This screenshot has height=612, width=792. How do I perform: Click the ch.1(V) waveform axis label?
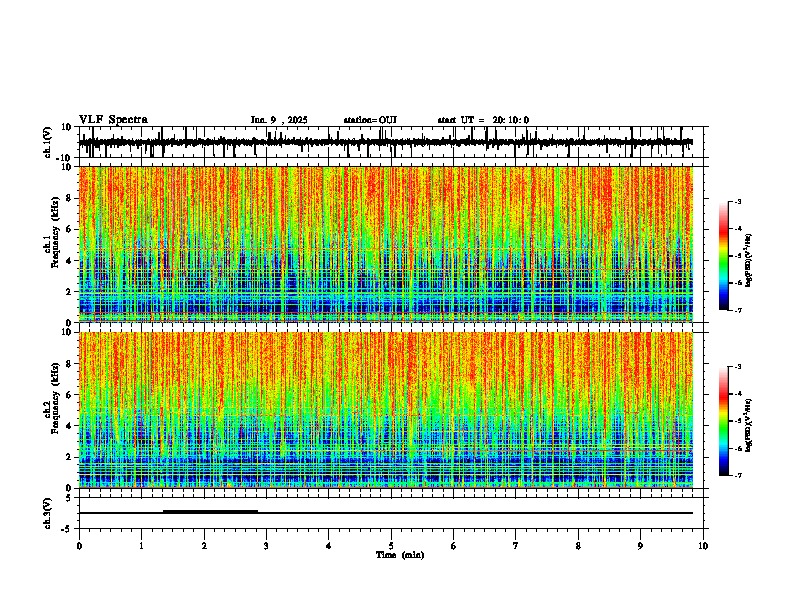[48, 142]
